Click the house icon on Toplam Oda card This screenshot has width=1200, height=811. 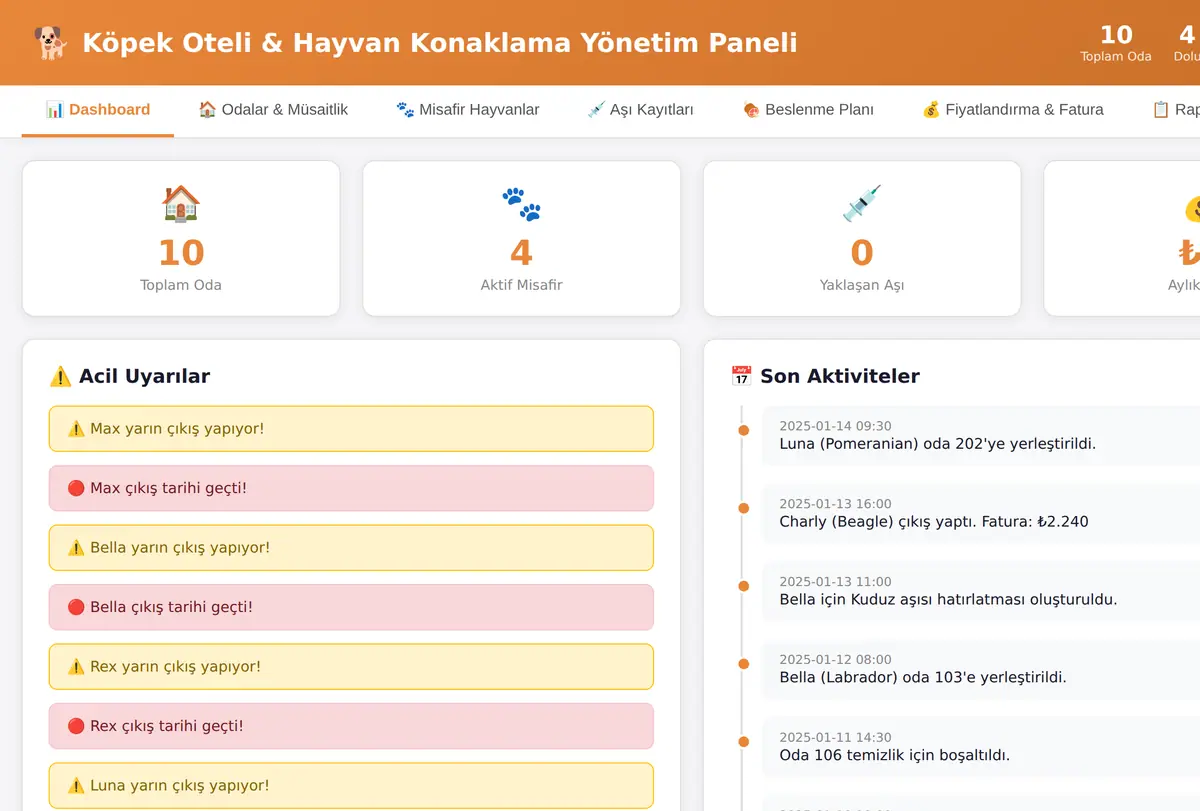pos(181,204)
